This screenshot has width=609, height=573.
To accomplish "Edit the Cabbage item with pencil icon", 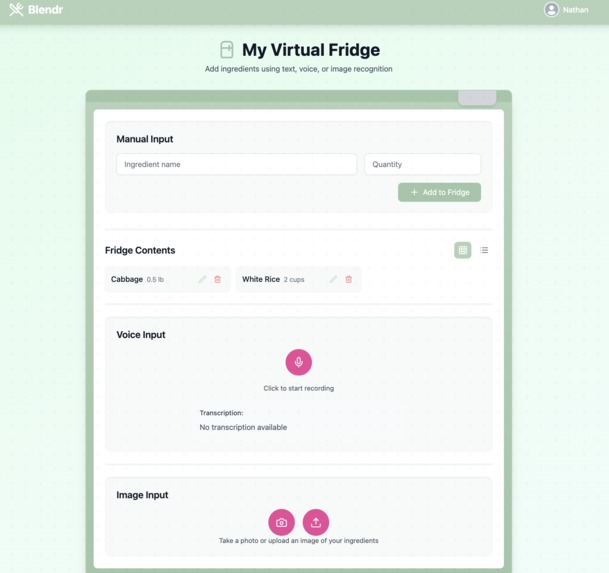I will (202, 279).
